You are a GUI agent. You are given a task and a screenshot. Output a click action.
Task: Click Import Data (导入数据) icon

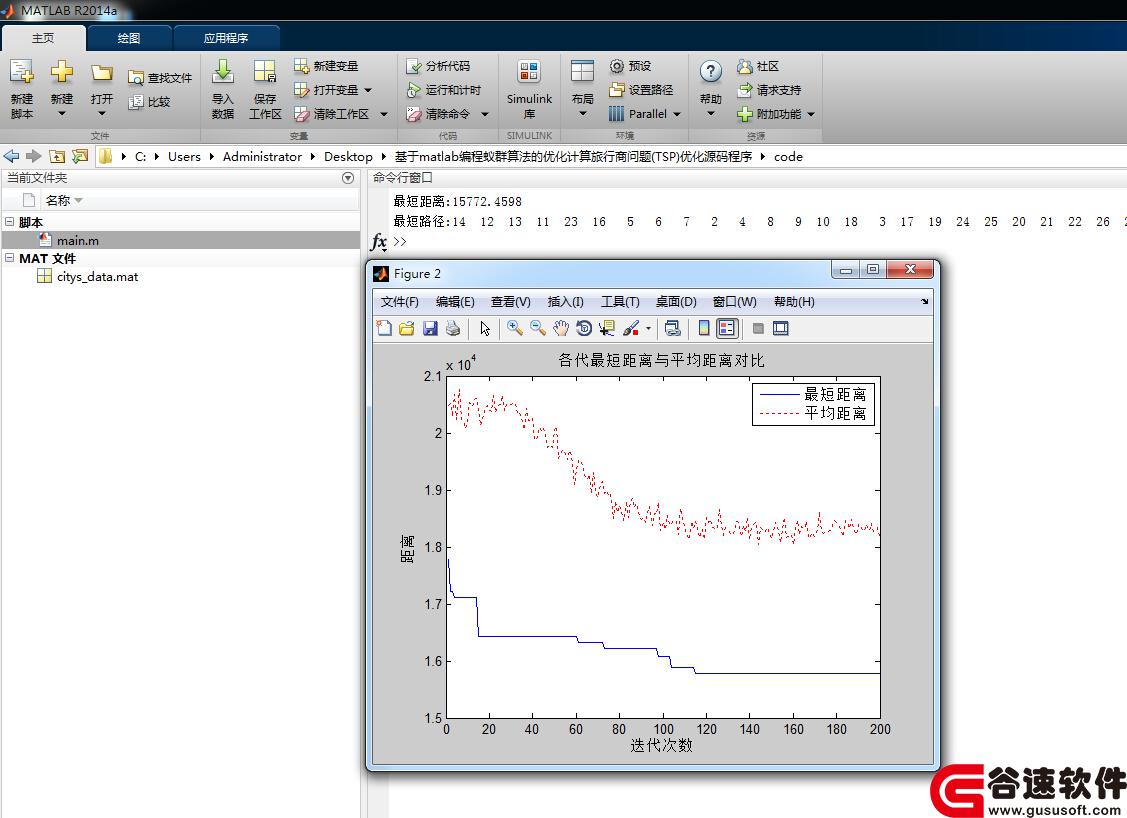pos(223,72)
